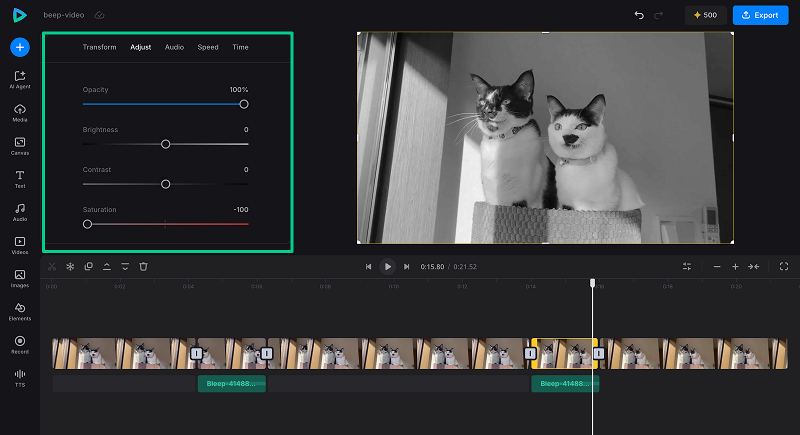Viewport: 800px width, 435px height.
Task: Click the cloud save status icon
Action: pyautogui.click(x=99, y=15)
